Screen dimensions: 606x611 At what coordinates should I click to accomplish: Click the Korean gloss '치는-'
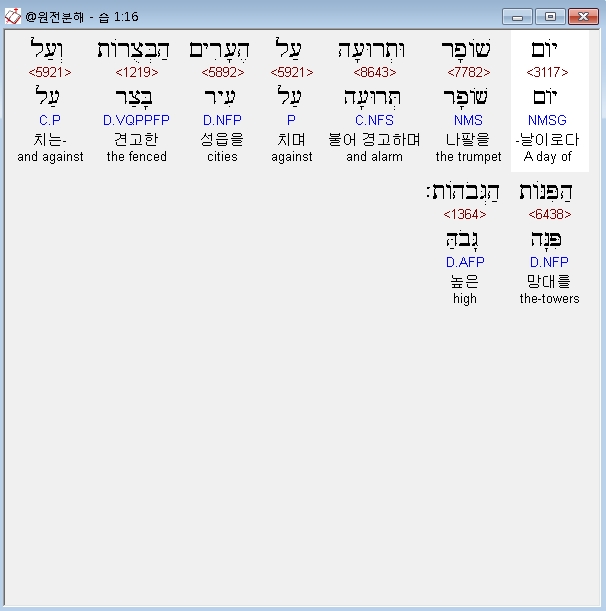(x=50, y=140)
